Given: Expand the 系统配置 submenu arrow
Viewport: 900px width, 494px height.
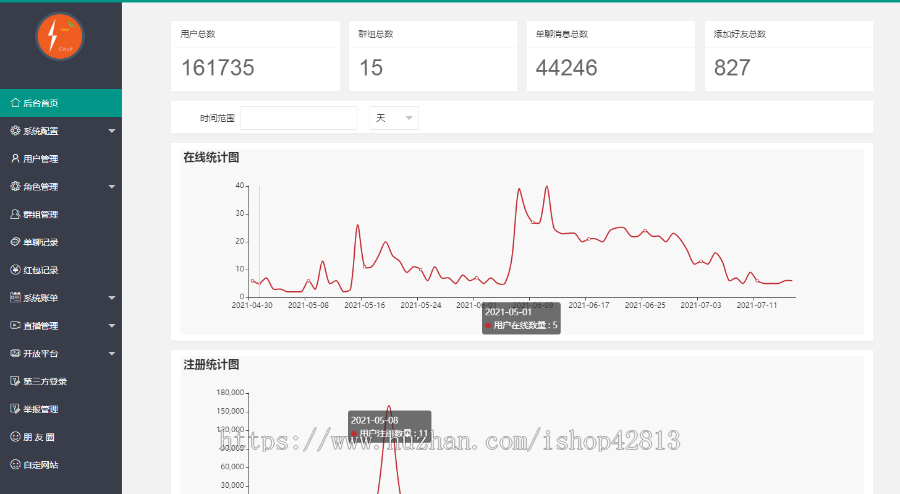Looking at the screenshot, I should [112, 131].
